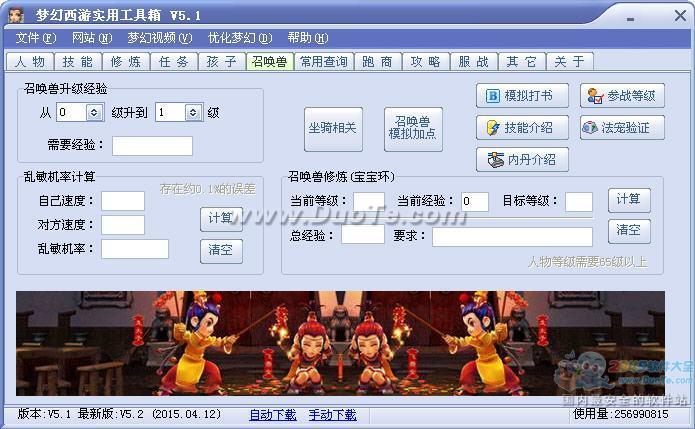Click 清空 in the 召唤兽修炼 group
Viewport: 695px width, 429px height.
point(629,231)
